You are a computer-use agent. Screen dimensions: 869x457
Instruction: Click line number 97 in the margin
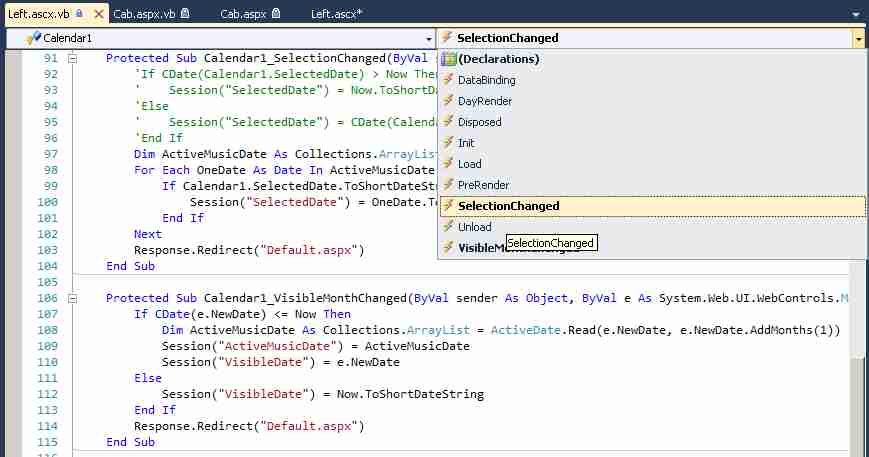tap(50, 154)
